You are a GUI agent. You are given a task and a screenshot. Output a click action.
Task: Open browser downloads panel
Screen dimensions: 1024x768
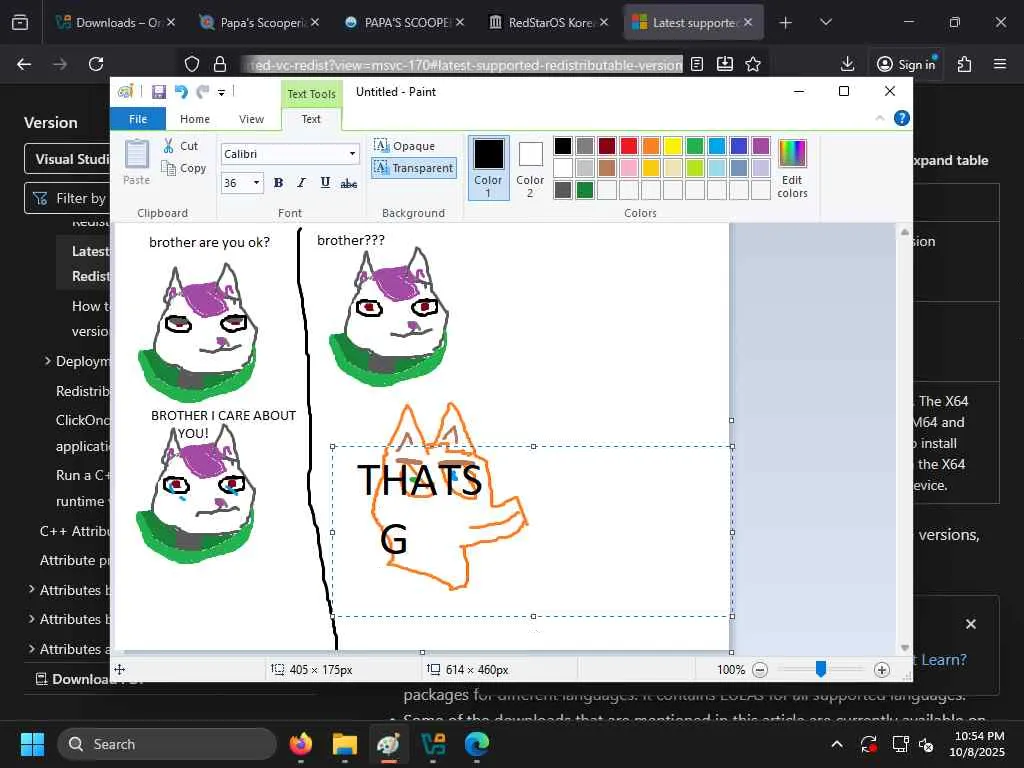pyautogui.click(x=847, y=64)
